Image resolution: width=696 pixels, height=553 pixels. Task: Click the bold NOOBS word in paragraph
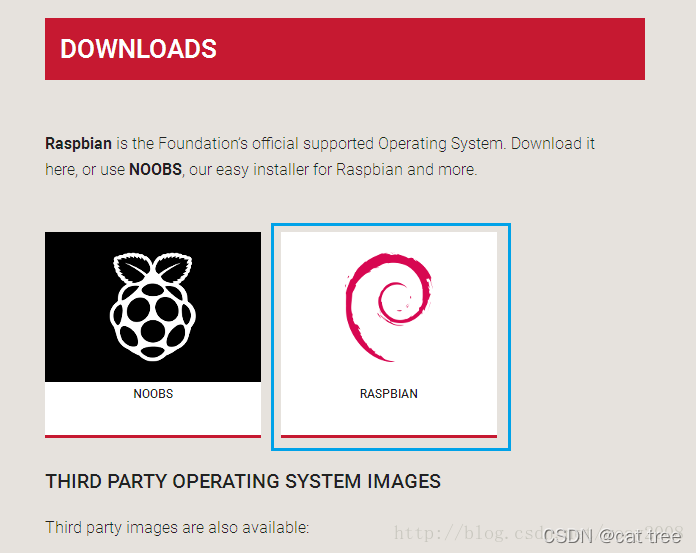[155, 169]
